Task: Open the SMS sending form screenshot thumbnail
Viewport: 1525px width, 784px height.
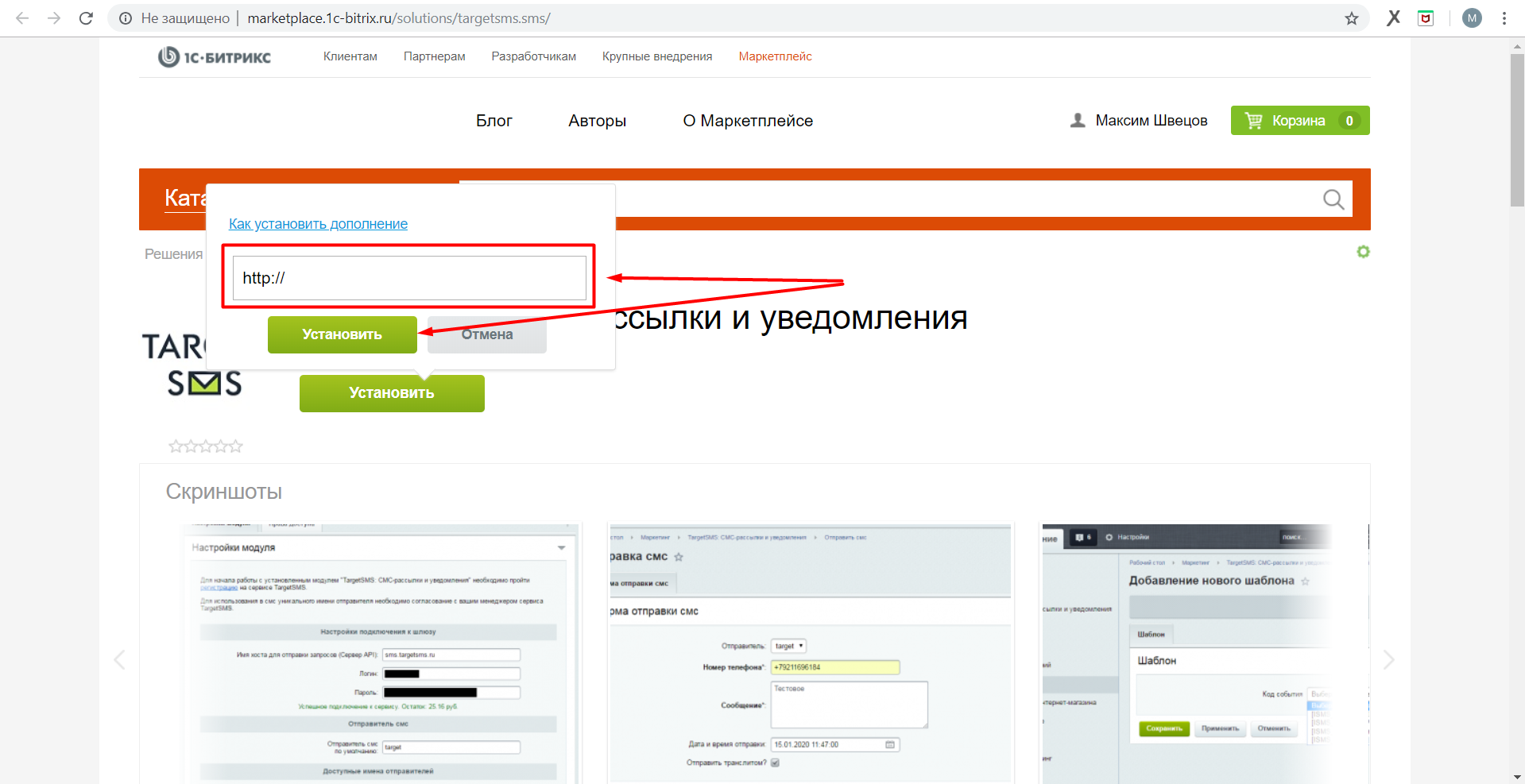Action: pyautogui.click(x=811, y=653)
